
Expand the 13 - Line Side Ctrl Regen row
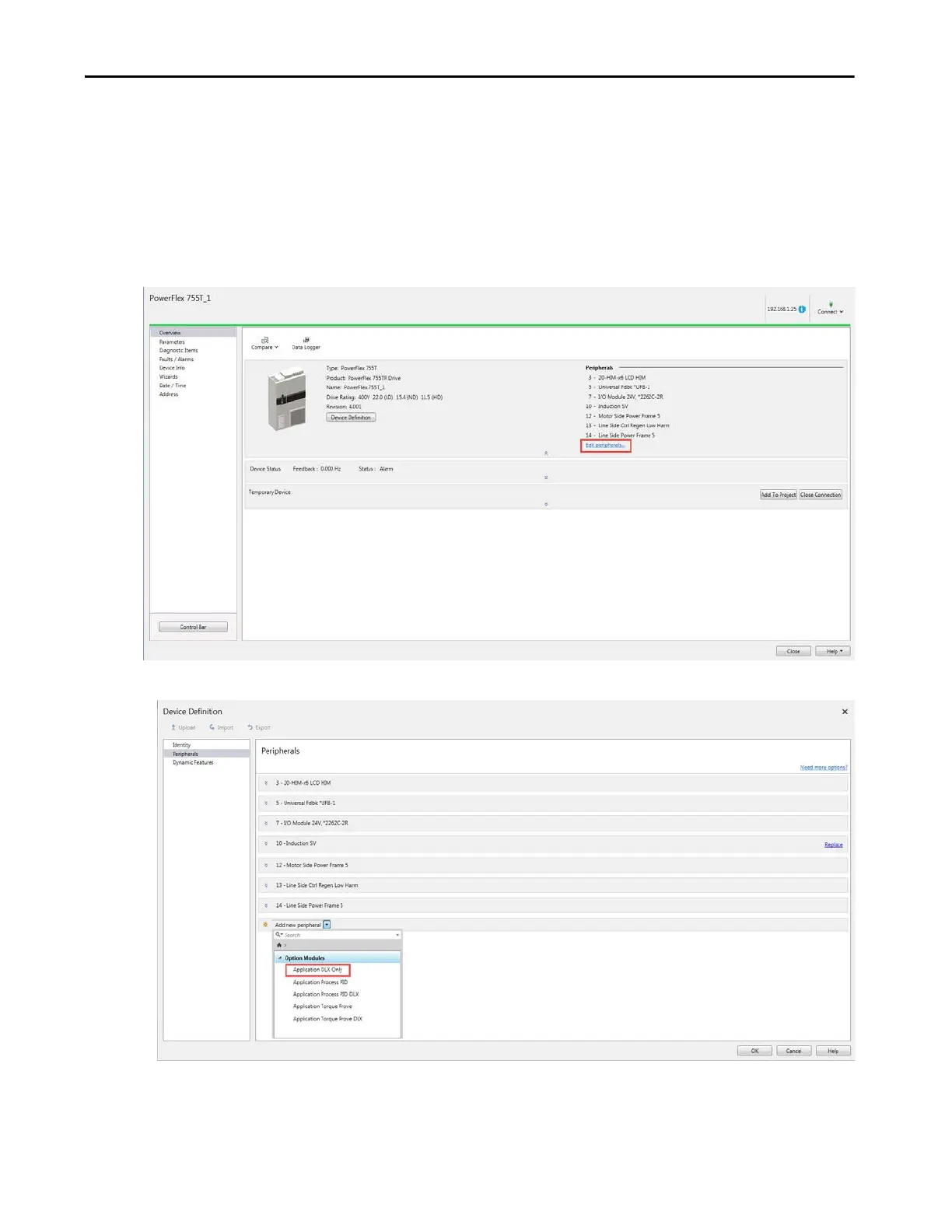[x=266, y=885]
